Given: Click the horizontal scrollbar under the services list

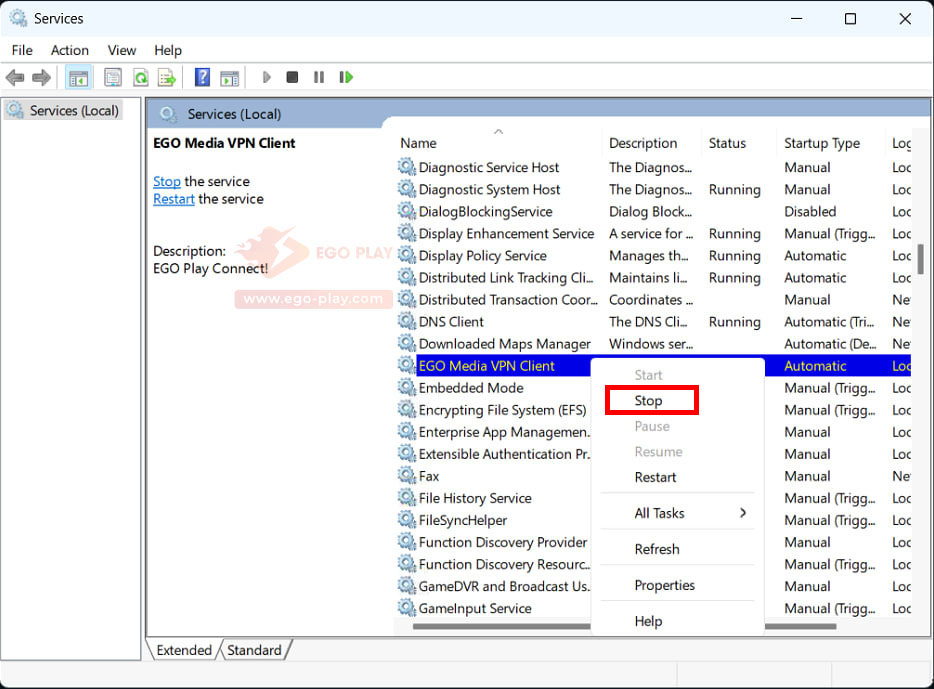Looking at the screenshot, I should (624, 626).
